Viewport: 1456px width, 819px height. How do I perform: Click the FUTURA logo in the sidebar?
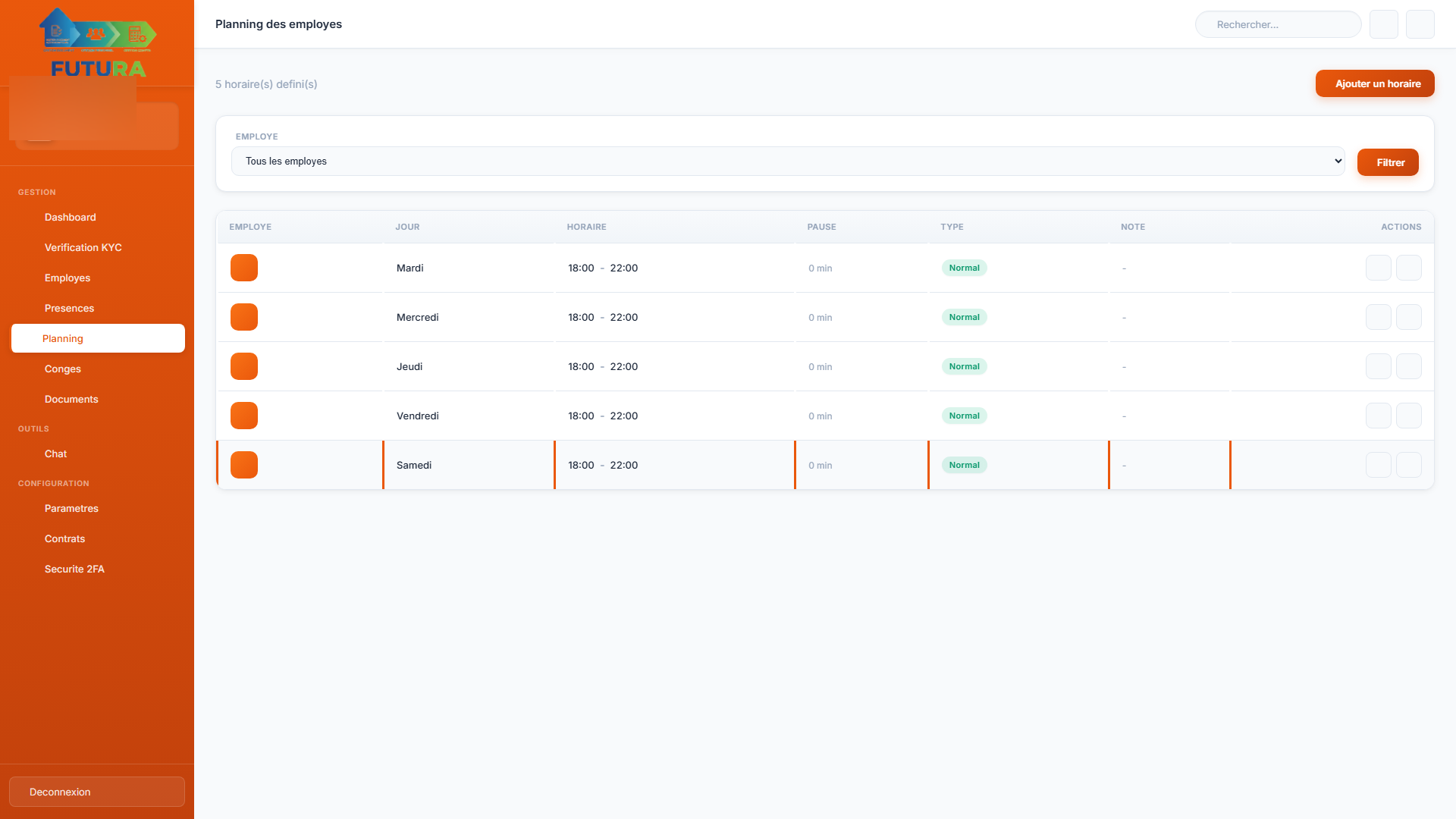coord(98,43)
